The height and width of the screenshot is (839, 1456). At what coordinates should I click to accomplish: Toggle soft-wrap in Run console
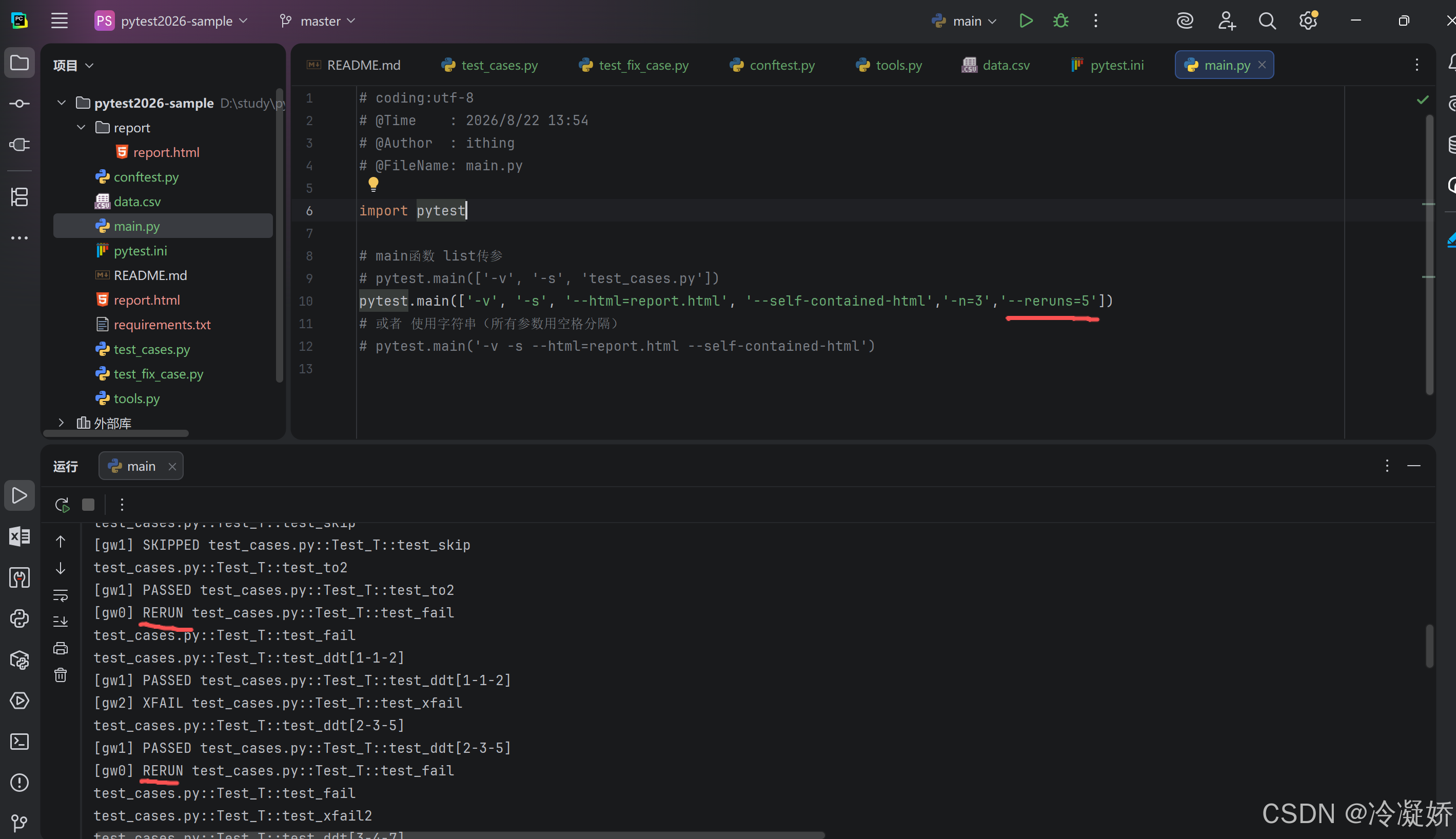point(61,595)
